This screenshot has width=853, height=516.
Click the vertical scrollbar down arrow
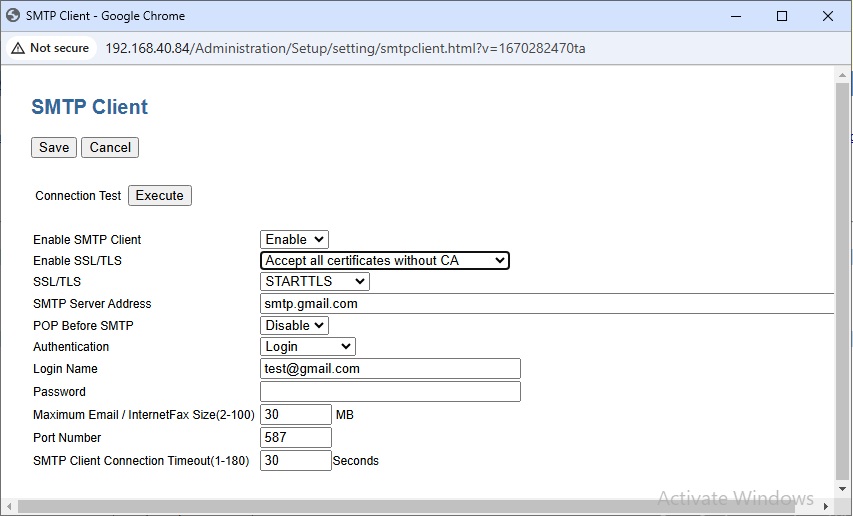pyautogui.click(x=842, y=489)
